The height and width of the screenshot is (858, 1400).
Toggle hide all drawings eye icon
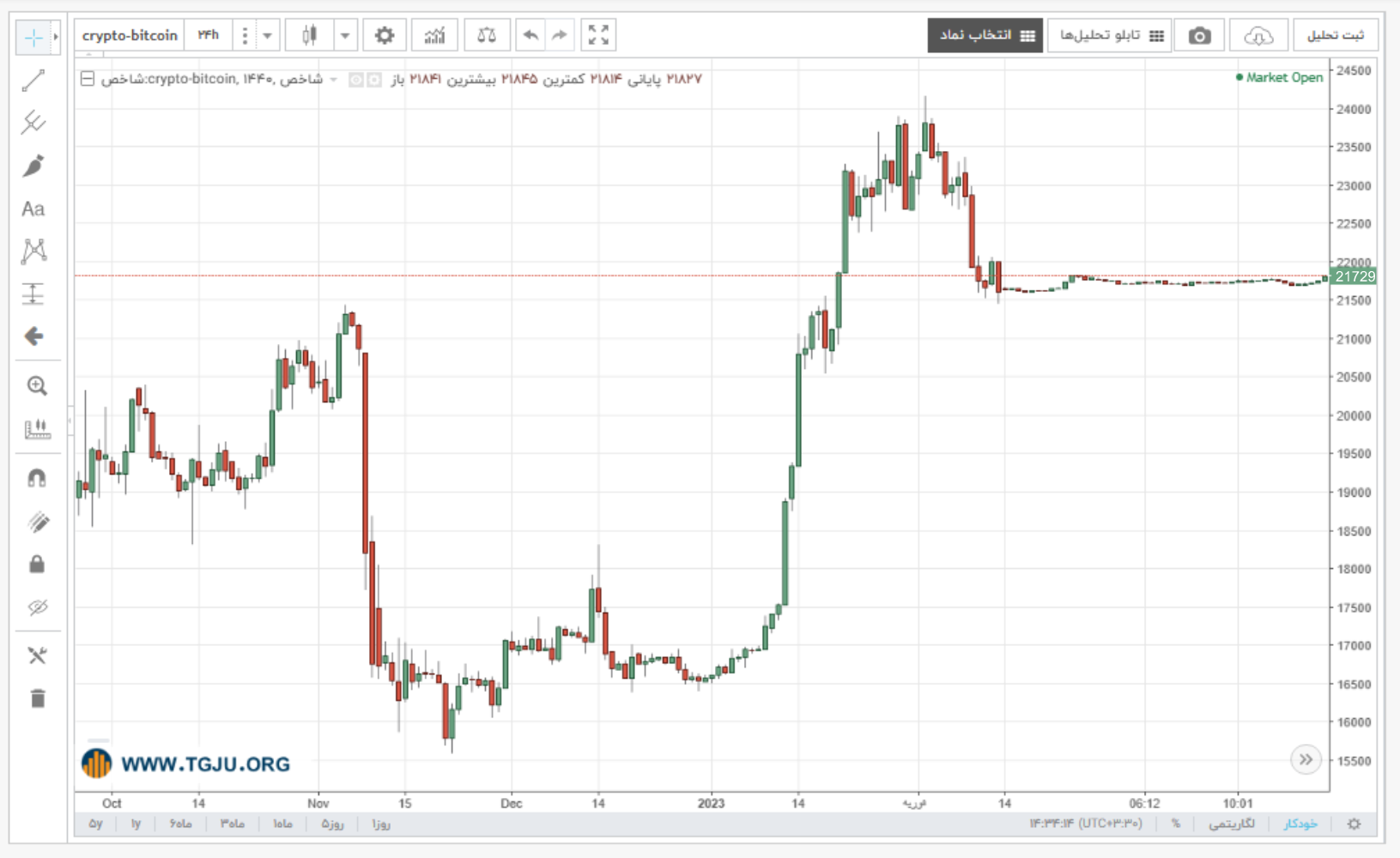(x=37, y=607)
